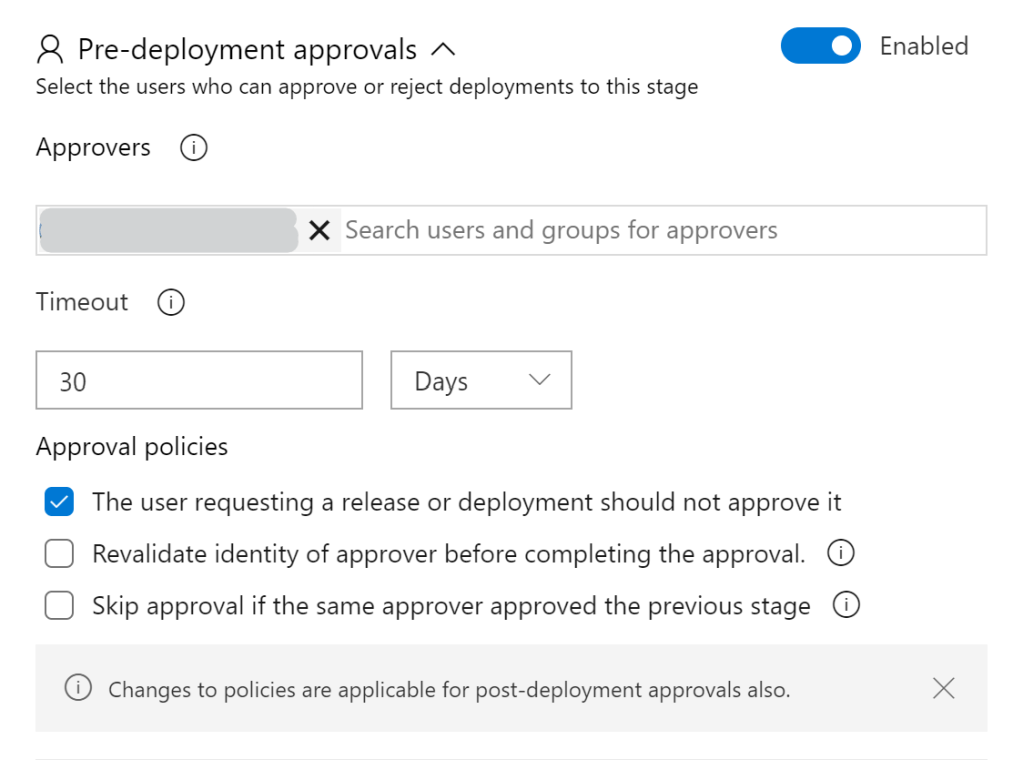
Task: Disable the Enabled toggle switch
Action: [x=820, y=46]
